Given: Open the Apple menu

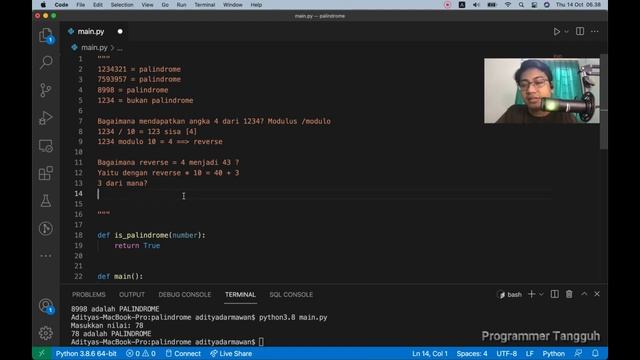Looking at the screenshot, I should [x=43, y=5].
